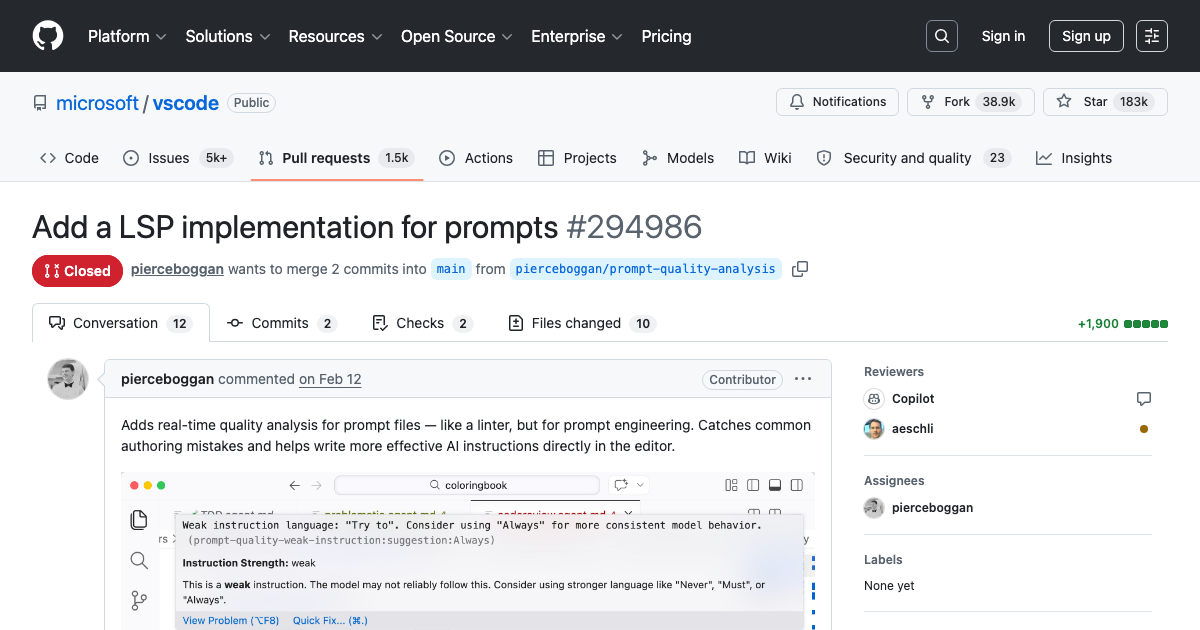The height and width of the screenshot is (630, 1200).
Task: Open the microsoft organization link
Action: 97,103
